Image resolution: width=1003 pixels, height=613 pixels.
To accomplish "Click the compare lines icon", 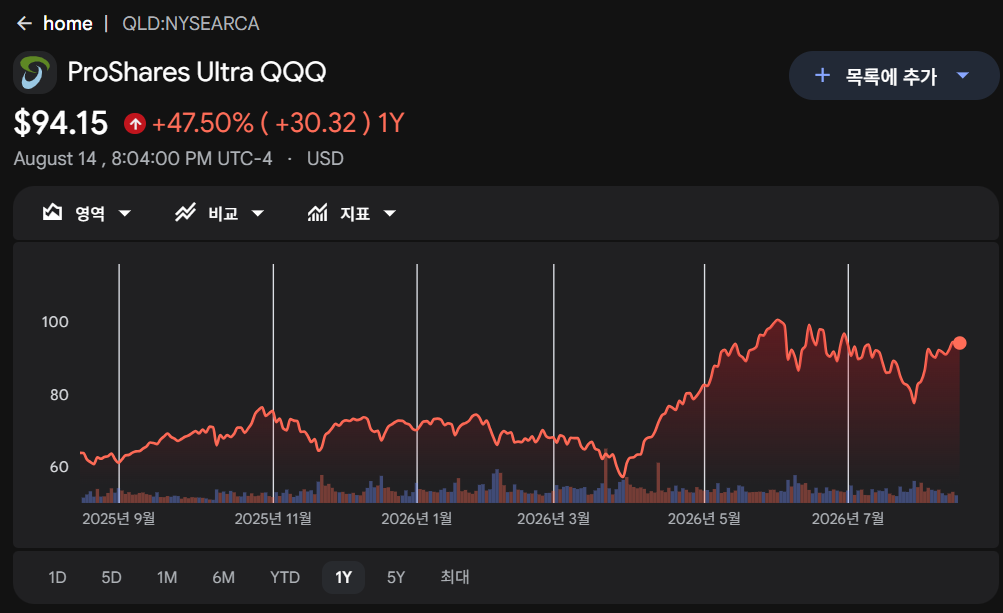I will tap(186, 212).
